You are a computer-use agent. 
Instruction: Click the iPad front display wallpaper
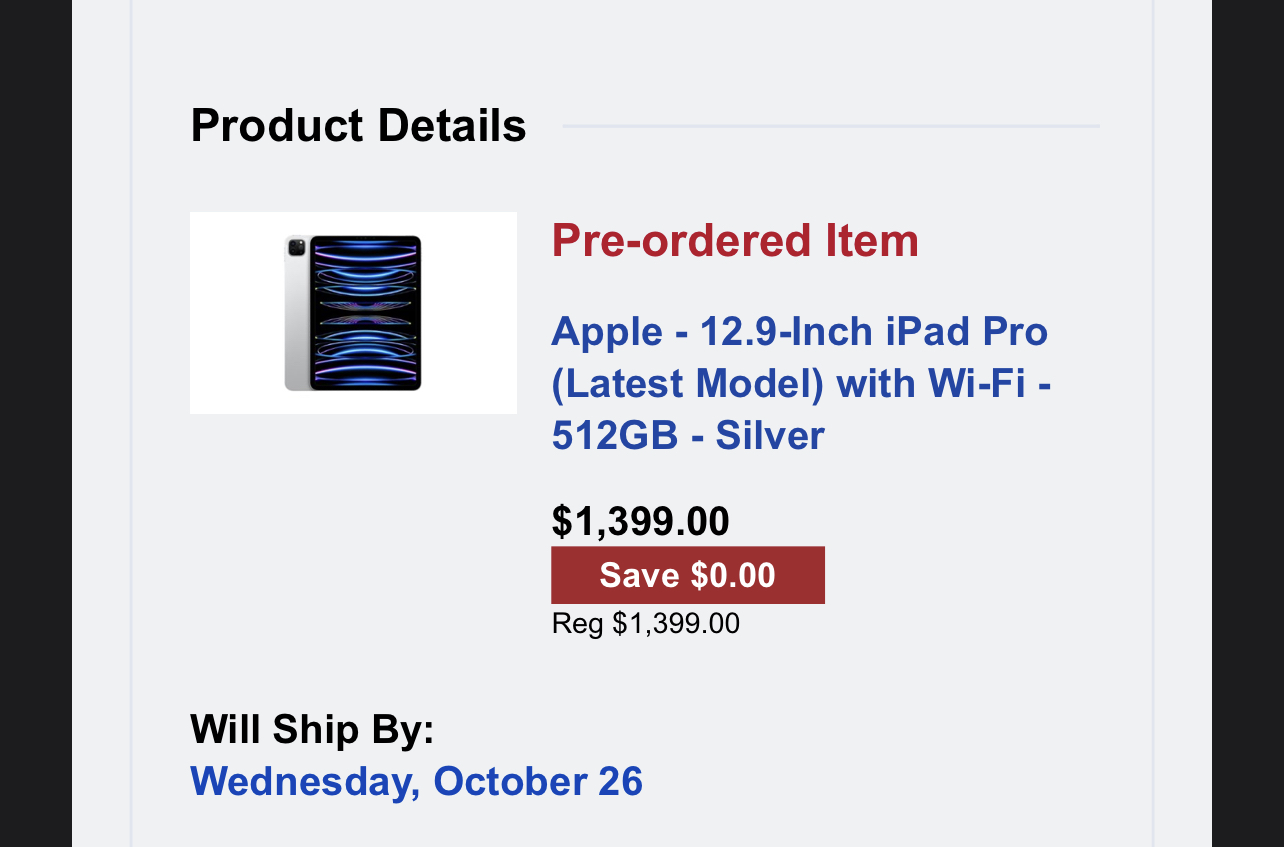pos(365,312)
